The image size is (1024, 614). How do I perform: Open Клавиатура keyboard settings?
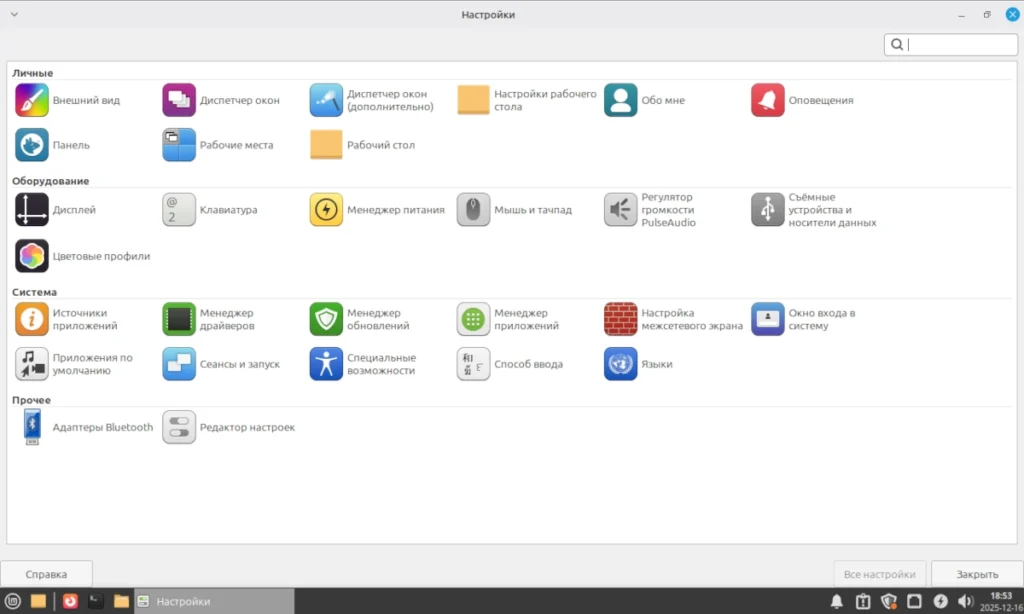[x=210, y=210]
